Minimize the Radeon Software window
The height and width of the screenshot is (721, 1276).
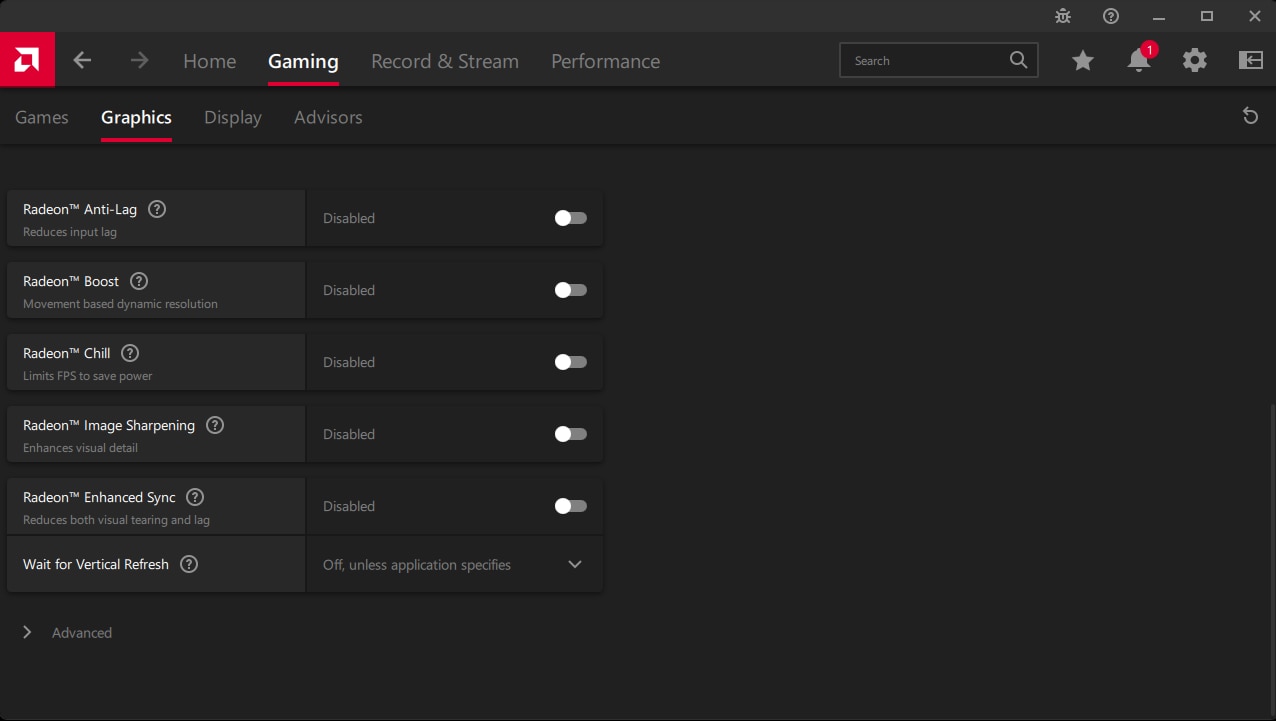(1159, 16)
